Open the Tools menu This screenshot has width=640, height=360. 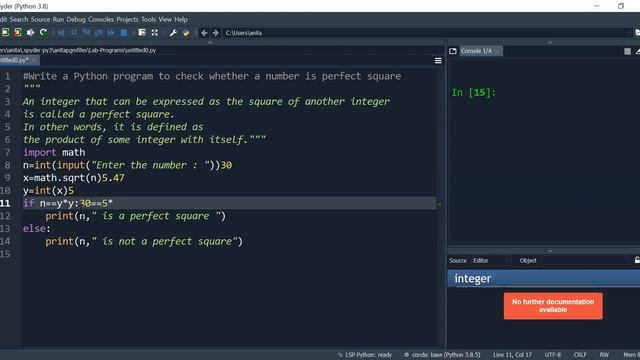149,19
